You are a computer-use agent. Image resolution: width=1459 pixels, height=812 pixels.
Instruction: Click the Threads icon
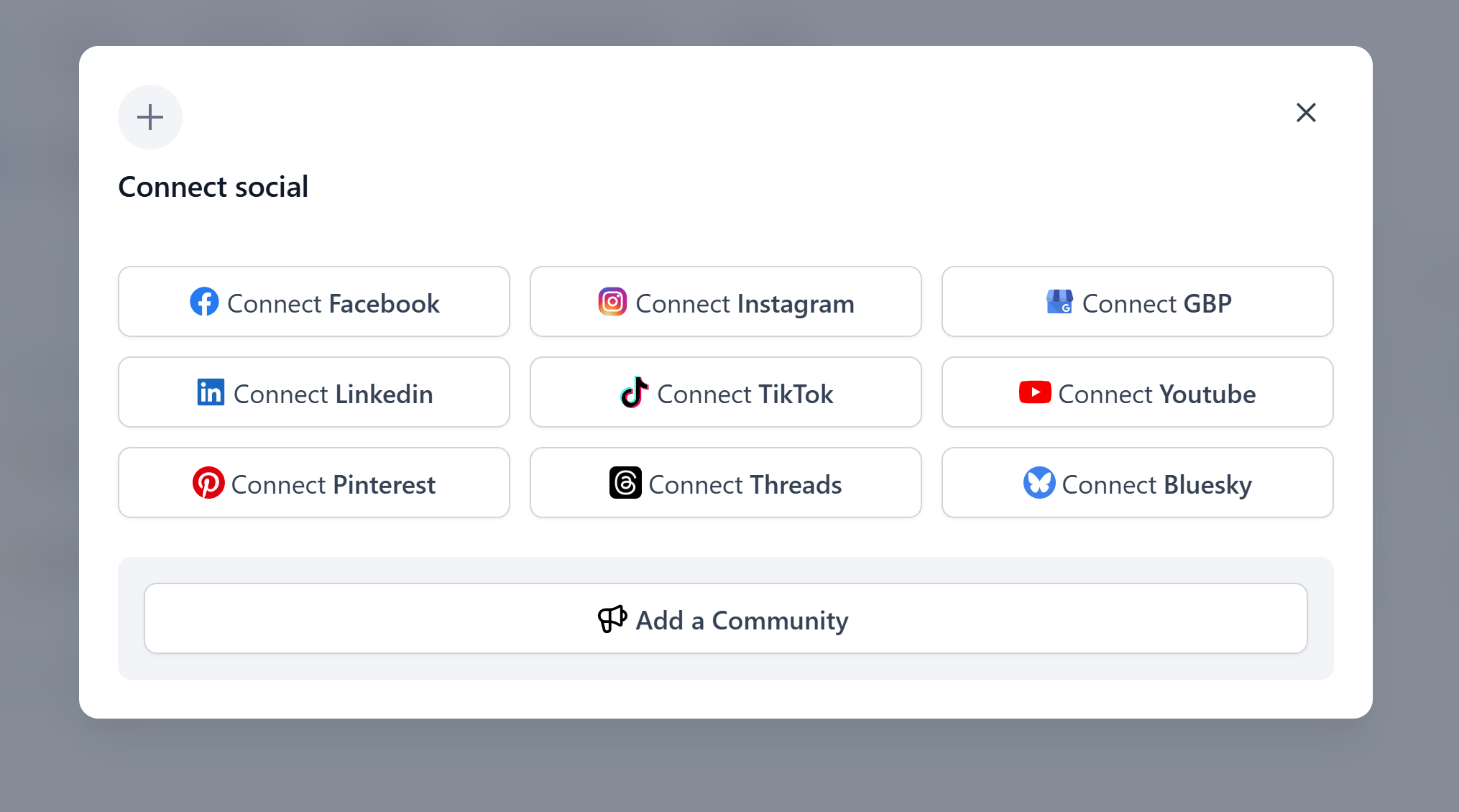(625, 483)
